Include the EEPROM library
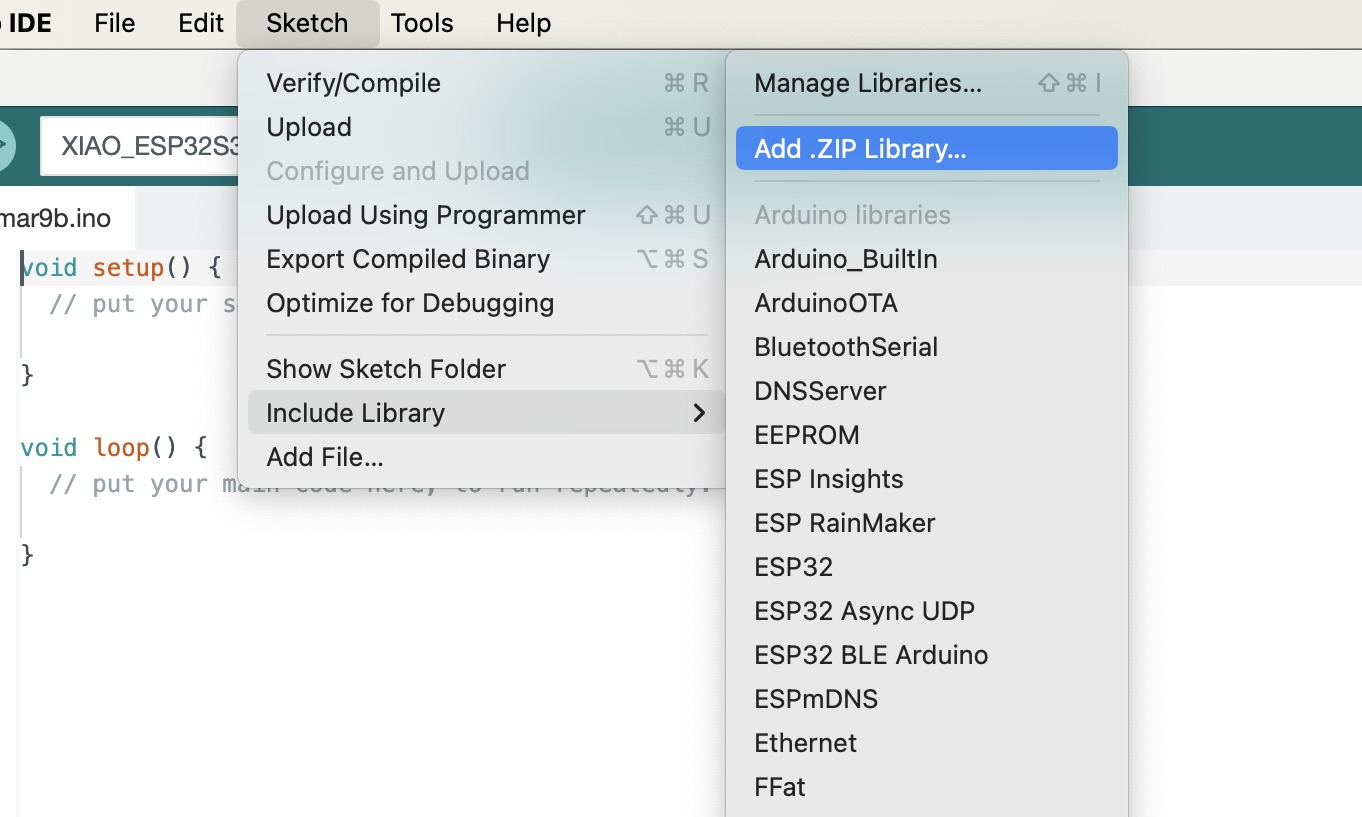 click(927, 435)
